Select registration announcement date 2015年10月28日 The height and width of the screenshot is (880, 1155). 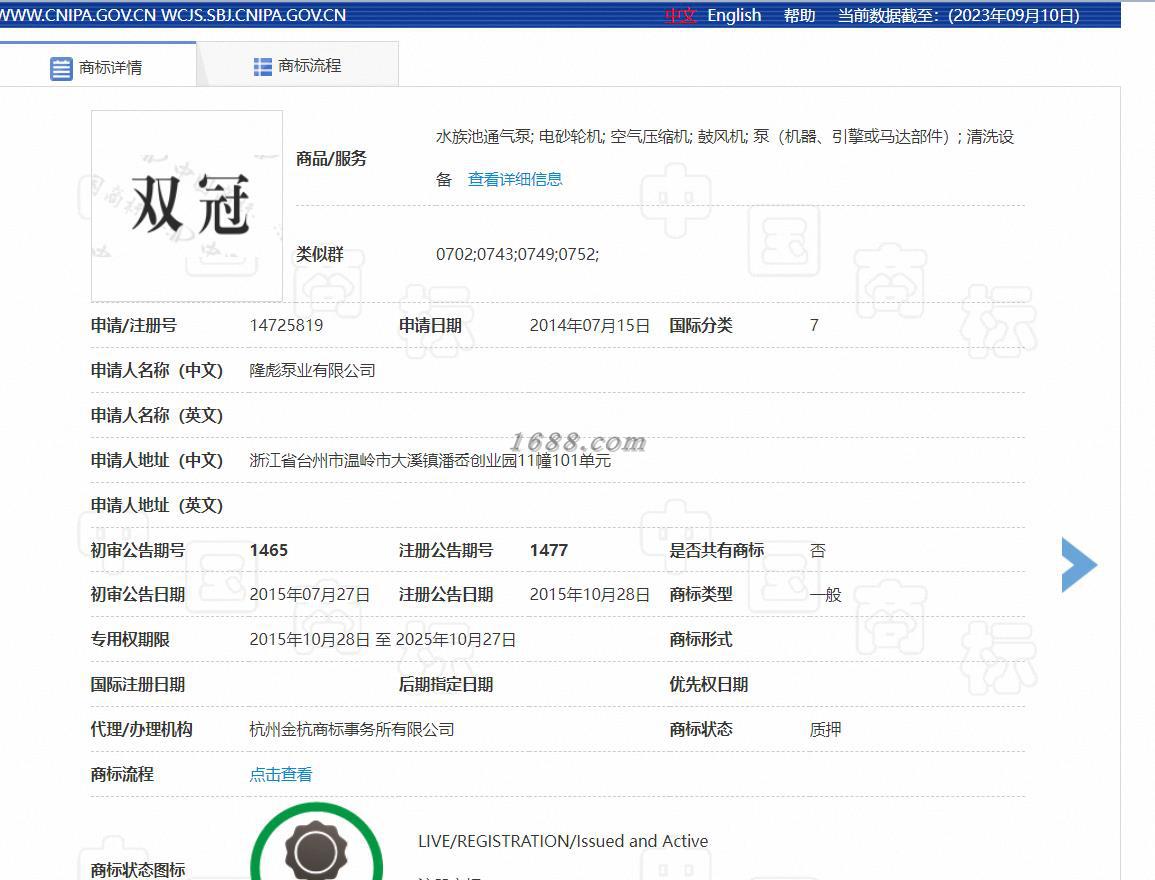tap(590, 595)
